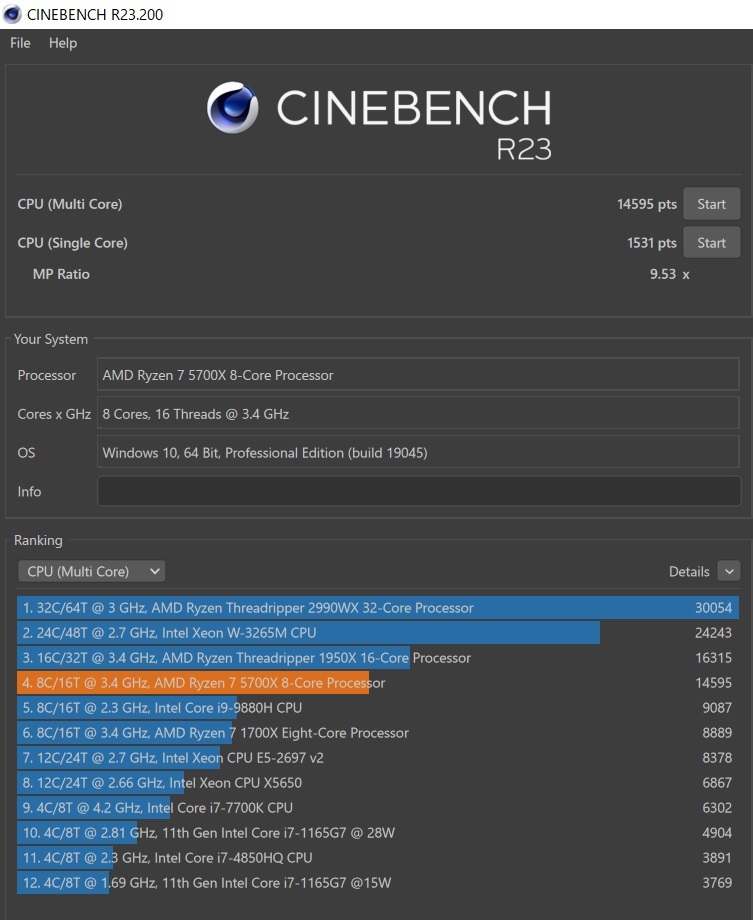
Task: Select the Core i7-7700K ranking row
Action: tap(377, 808)
